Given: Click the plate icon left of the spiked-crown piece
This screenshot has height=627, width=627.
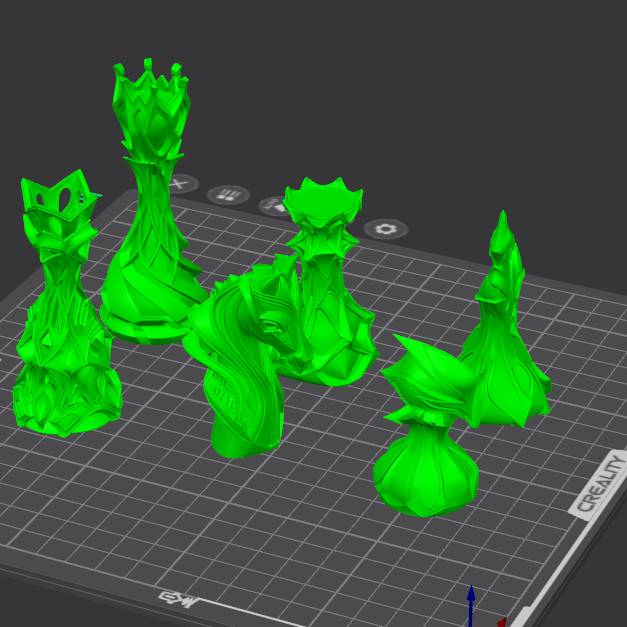Looking at the screenshot, I should (x=271, y=207).
